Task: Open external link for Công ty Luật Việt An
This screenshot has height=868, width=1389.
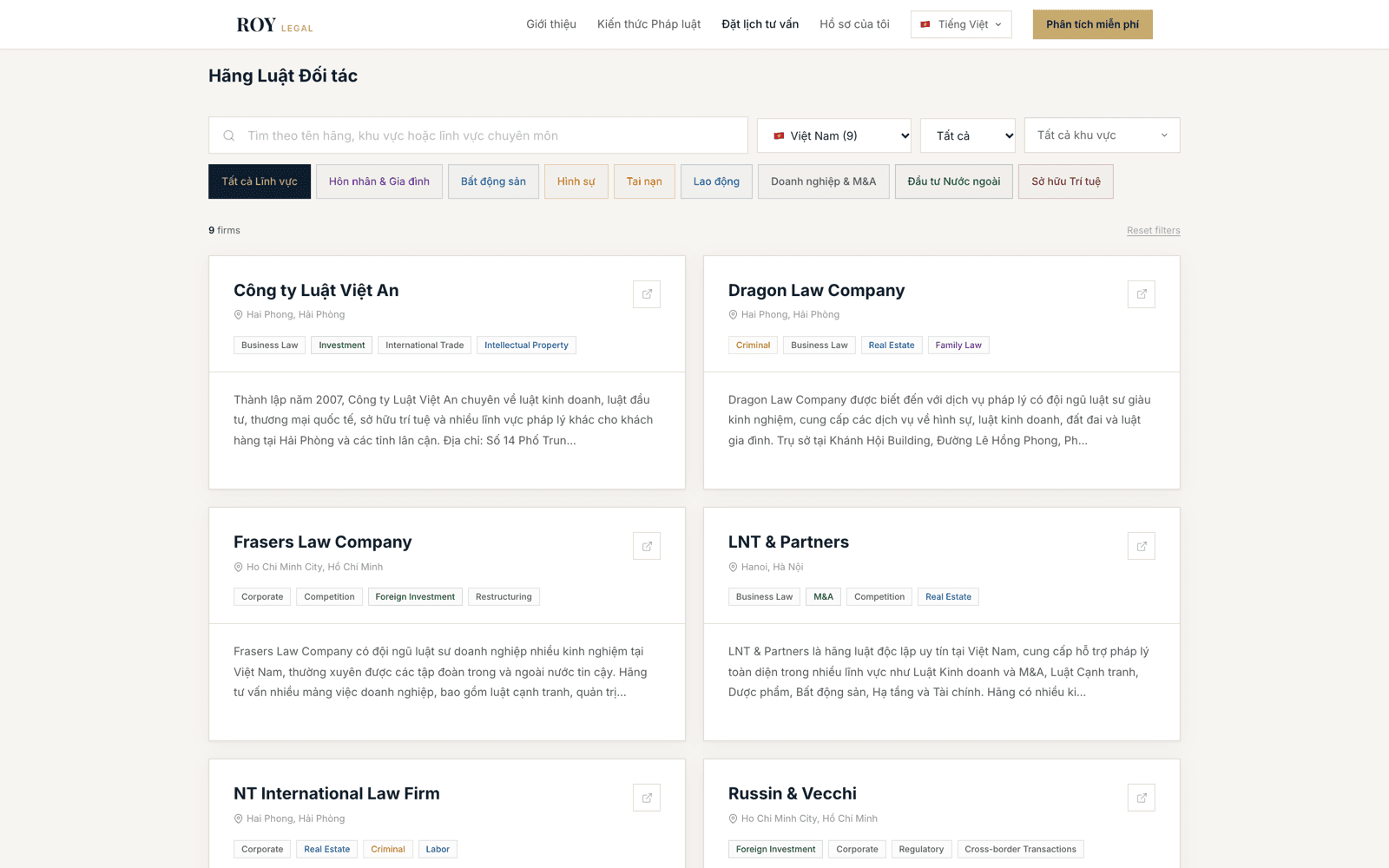Action: pyautogui.click(x=647, y=294)
